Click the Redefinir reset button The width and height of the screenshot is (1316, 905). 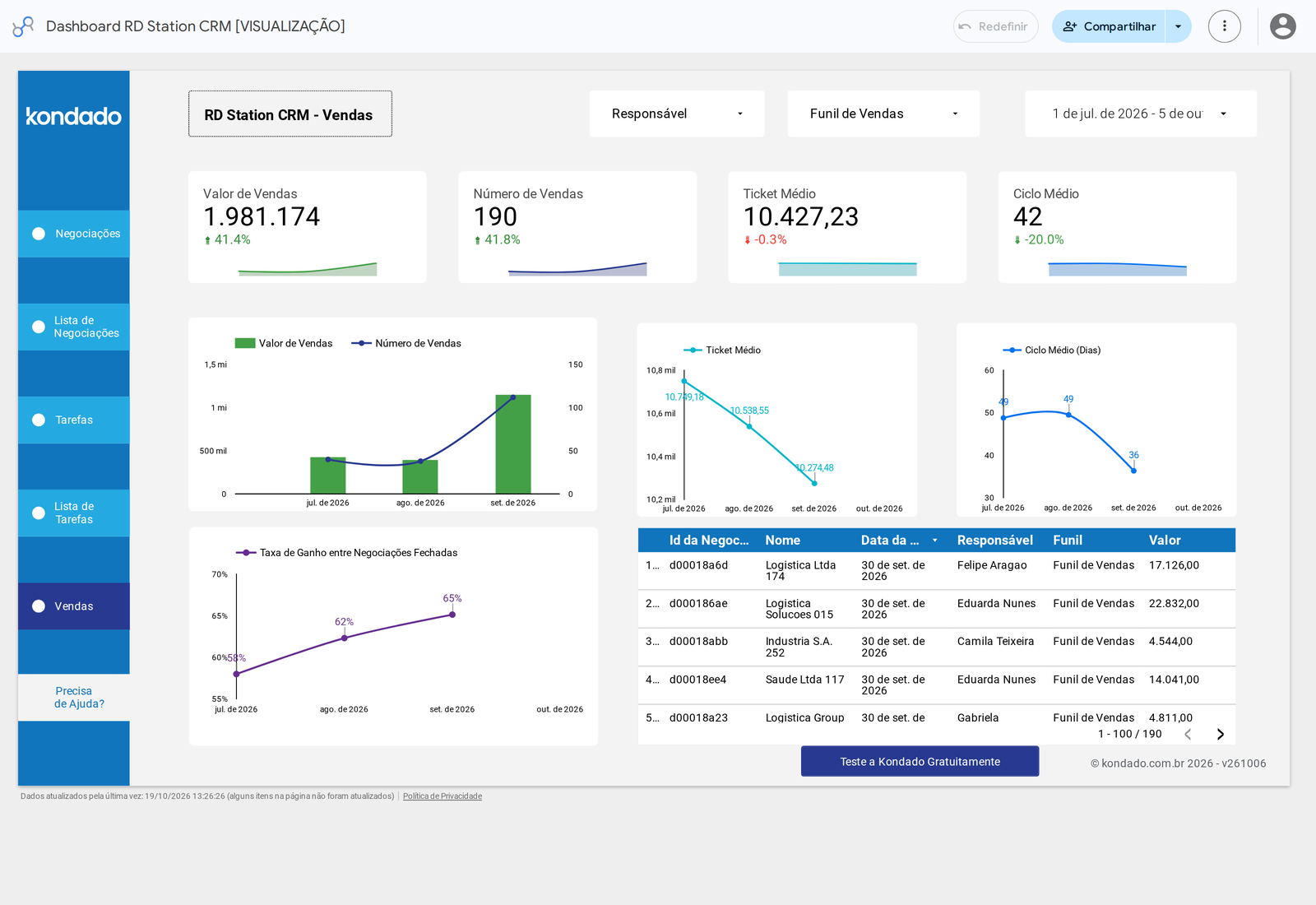[995, 26]
